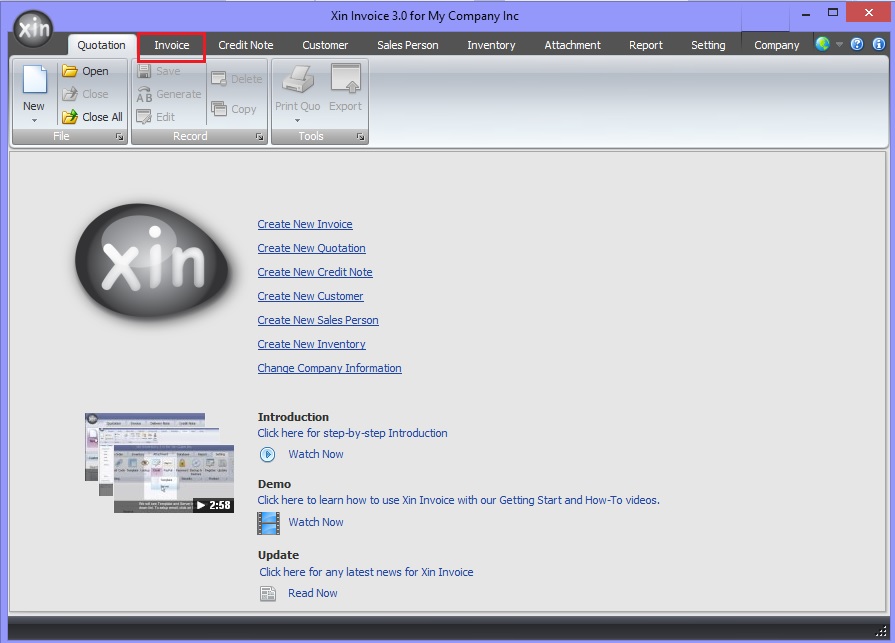The height and width of the screenshot is (643, 895).
Task: Open the Inventory tab
Action: (x=491, y=45)
